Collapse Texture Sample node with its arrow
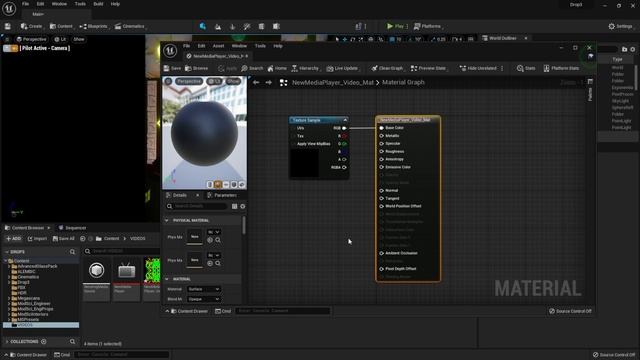 click(x=345, y=120)
